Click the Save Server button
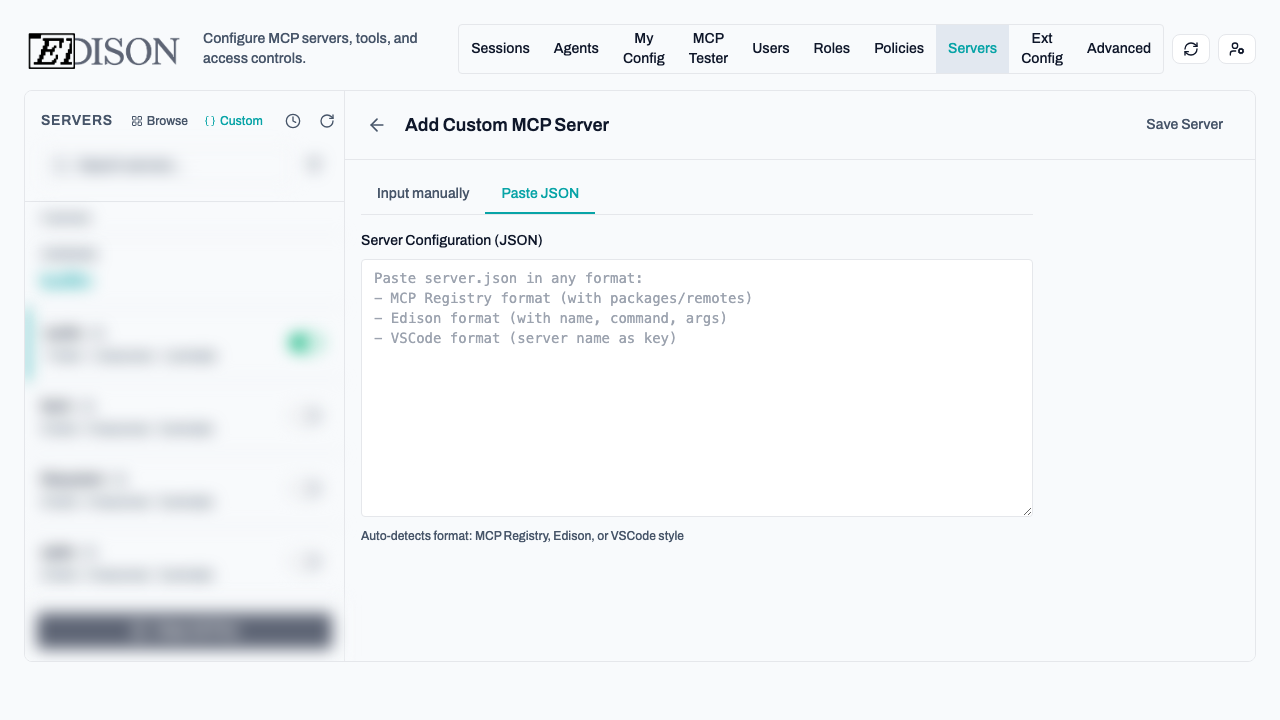The height and width of the screenshot is (720, 1280). (1184, 124)
